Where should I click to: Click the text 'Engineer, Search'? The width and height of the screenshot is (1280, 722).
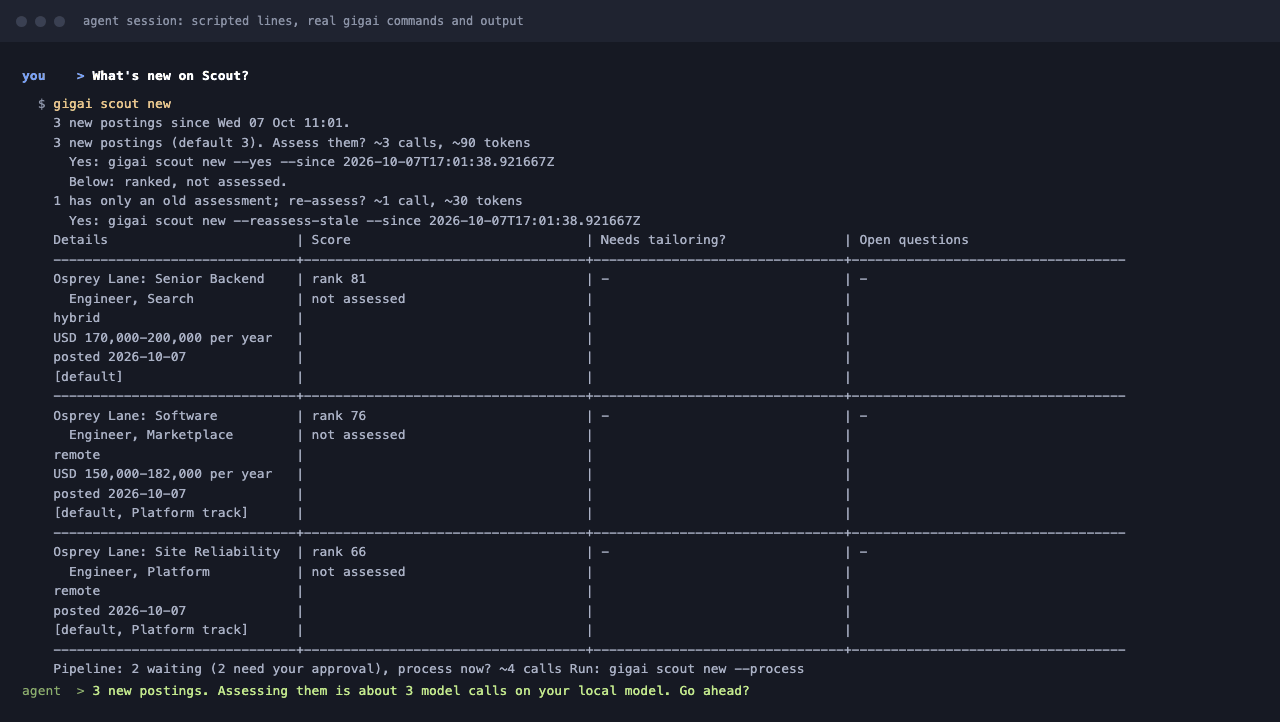pos(131,299)
